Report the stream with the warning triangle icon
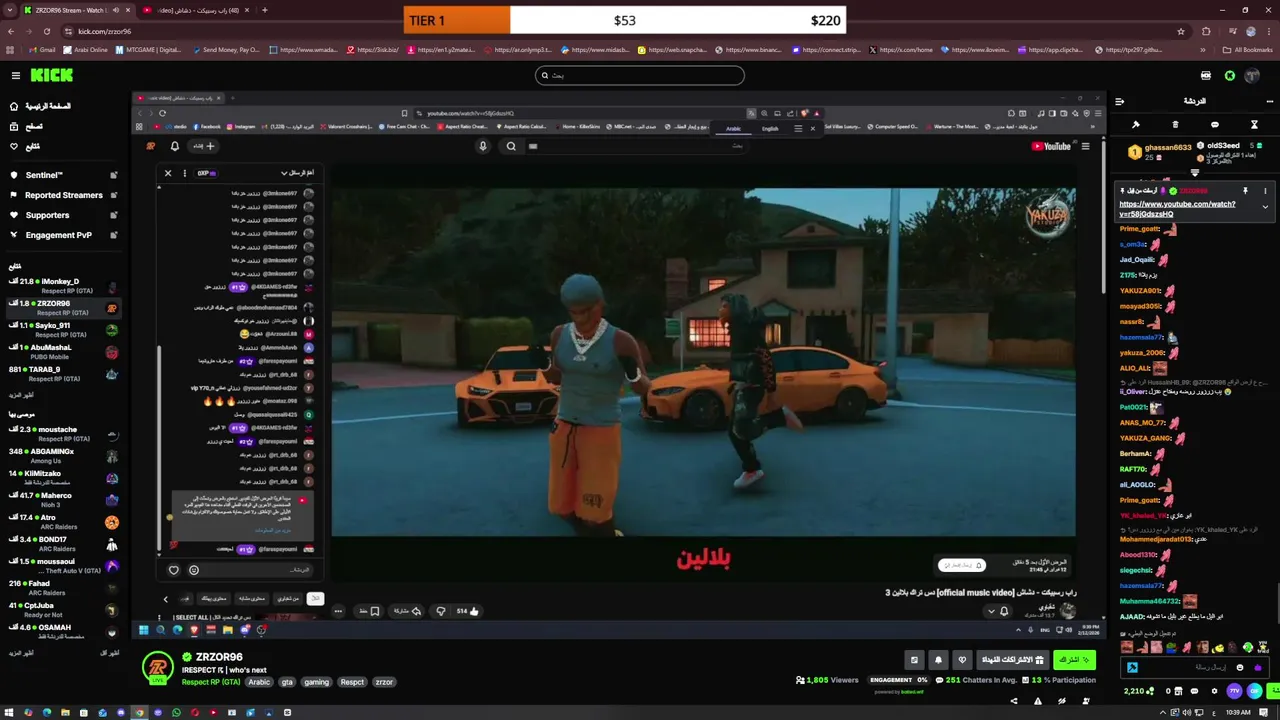1280x720 pixels. [x=1037, y=701]
